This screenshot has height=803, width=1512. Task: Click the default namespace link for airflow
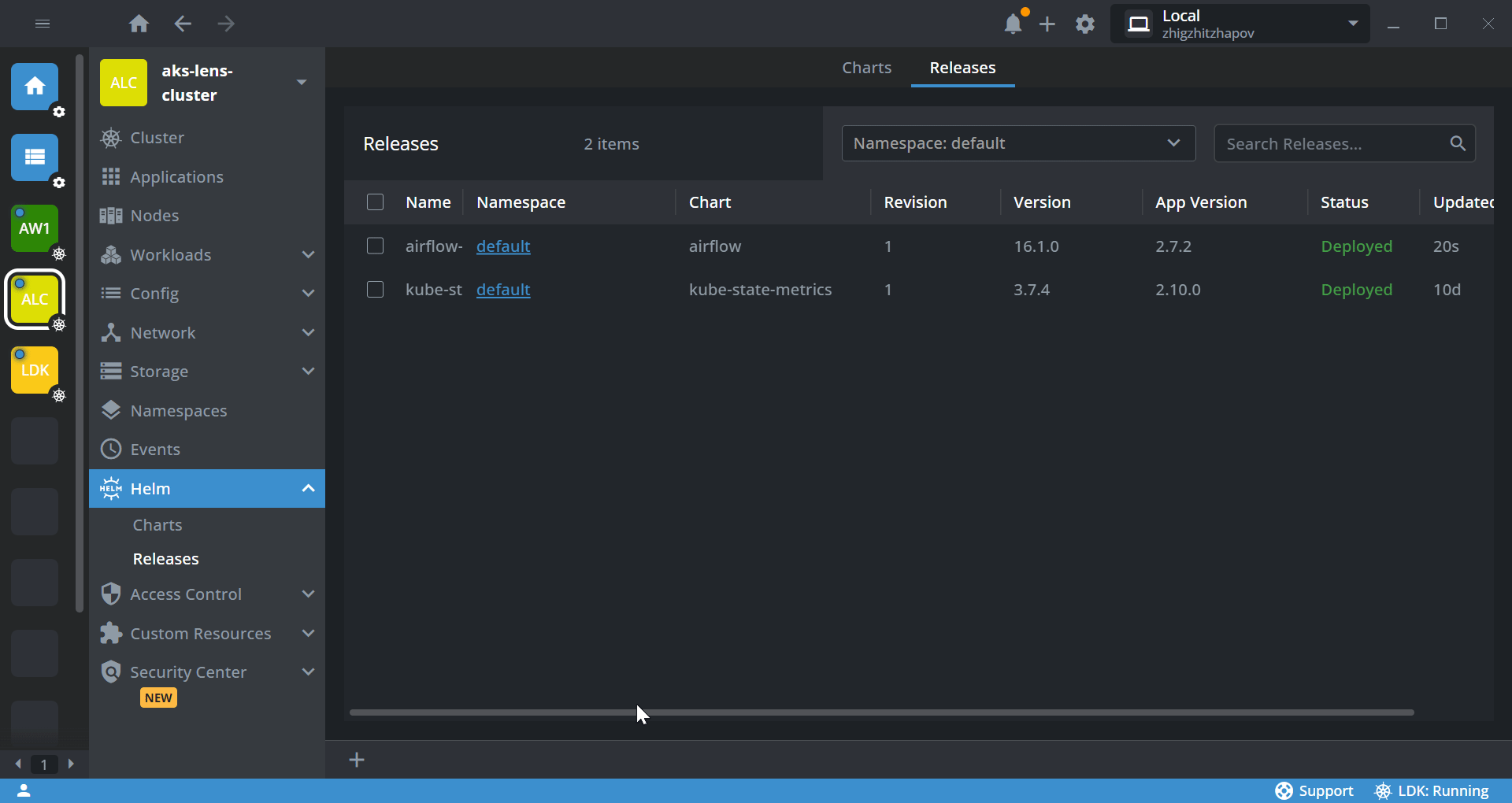(x=503, y=246)
